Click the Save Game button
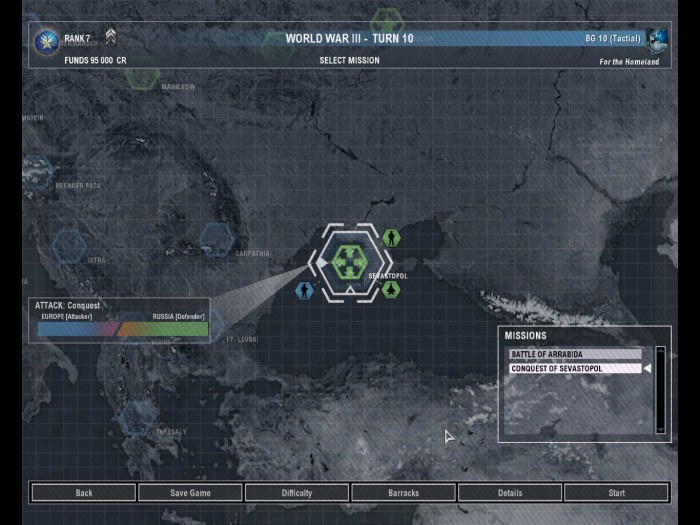This screenshot has height=525, width=700. pyautogui.click(x=190, y=493)
